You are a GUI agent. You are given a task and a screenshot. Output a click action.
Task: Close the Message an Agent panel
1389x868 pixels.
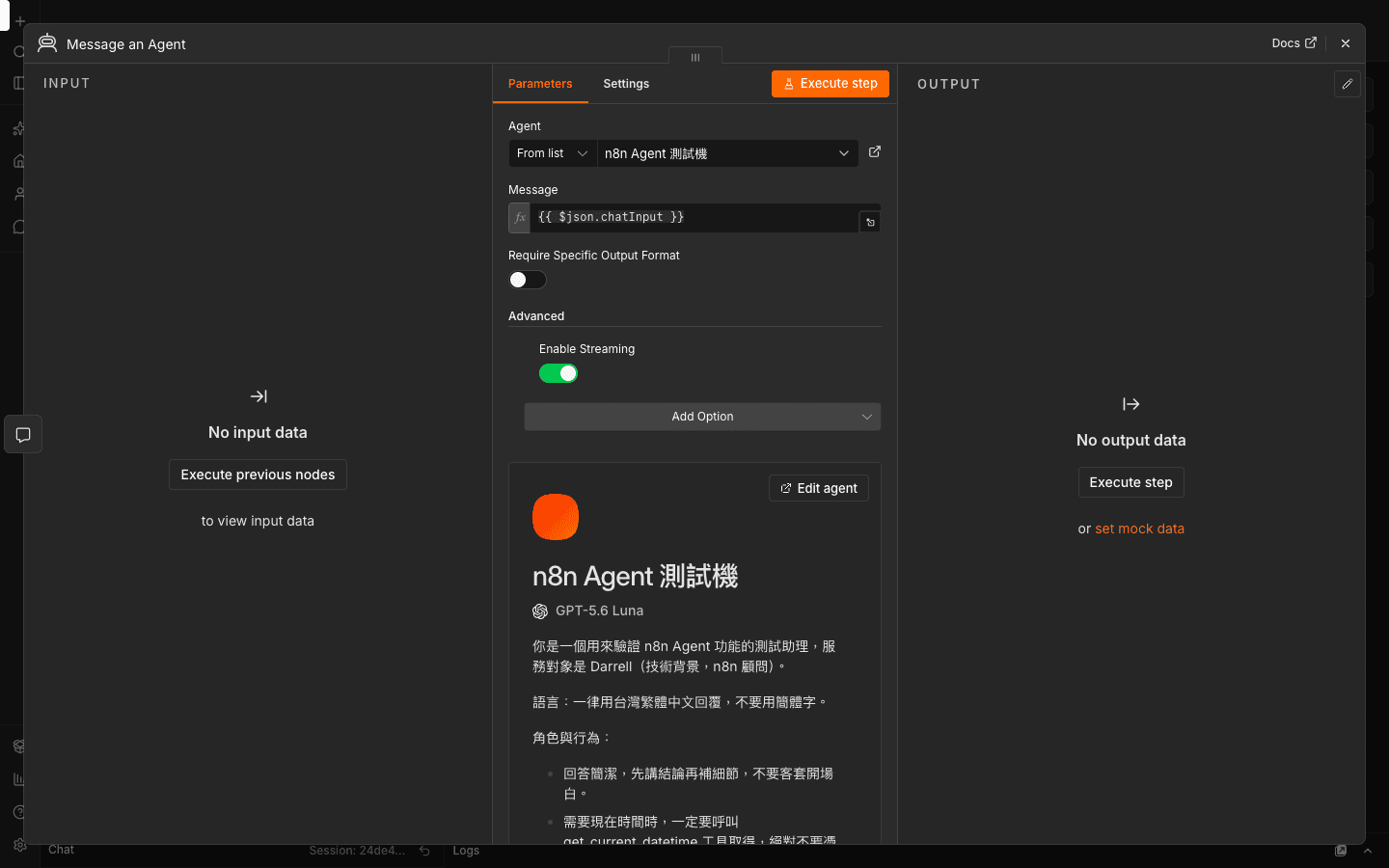tap(1346, 43)
